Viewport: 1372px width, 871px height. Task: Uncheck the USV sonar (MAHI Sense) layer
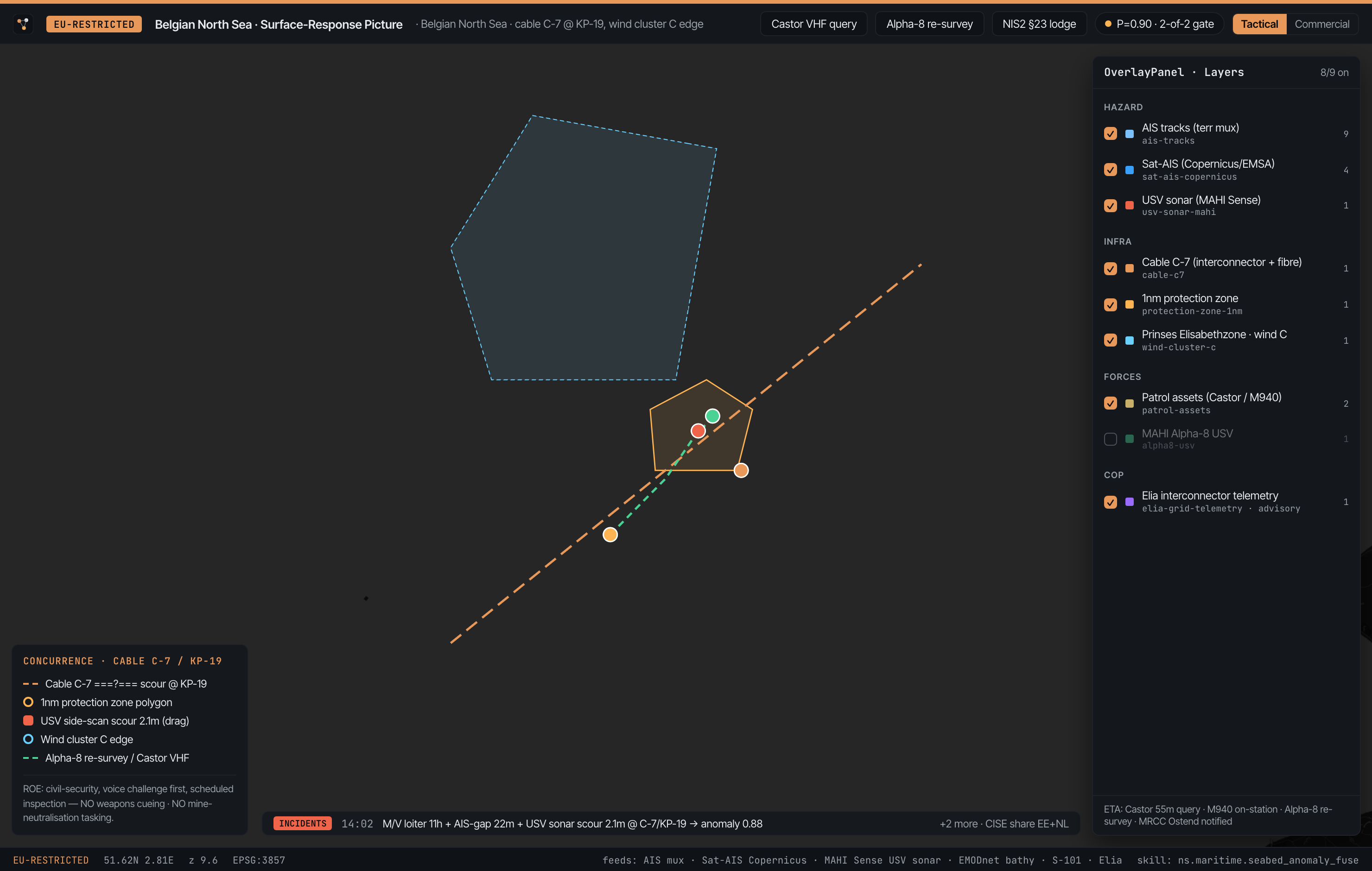point(1110,205)
